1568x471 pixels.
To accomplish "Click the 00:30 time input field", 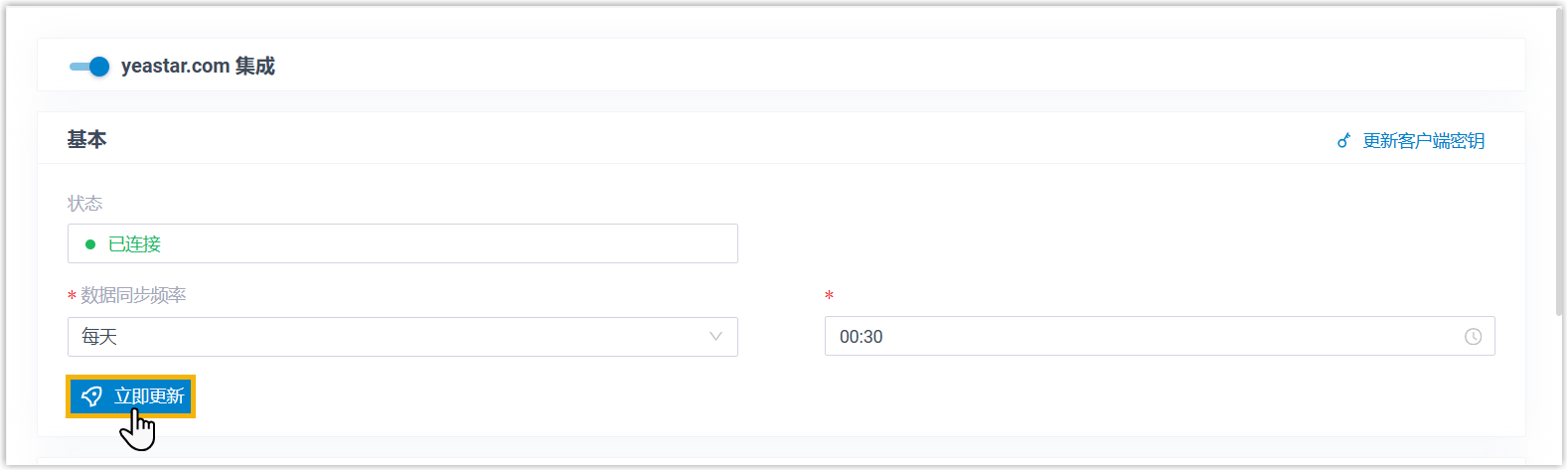I will (x=1143, y=337).
